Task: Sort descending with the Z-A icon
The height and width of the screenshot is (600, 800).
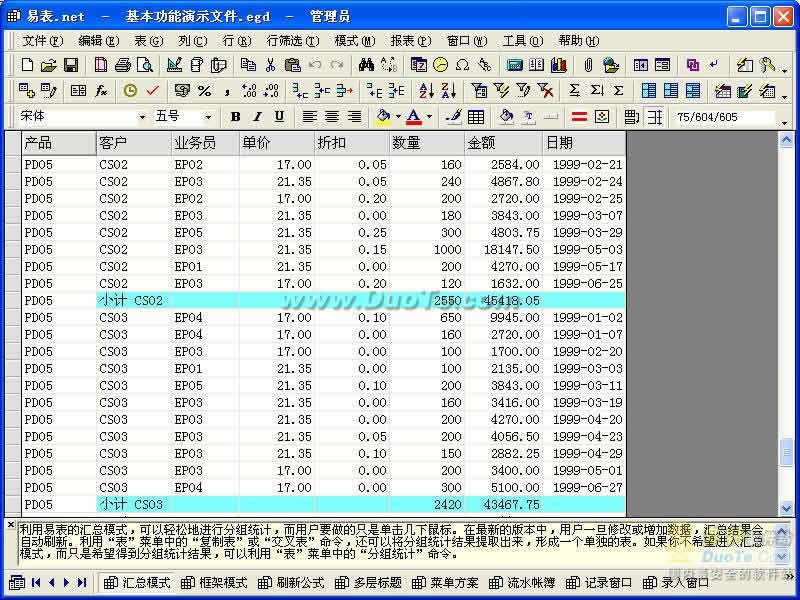Action: click(x=448, y=91)
